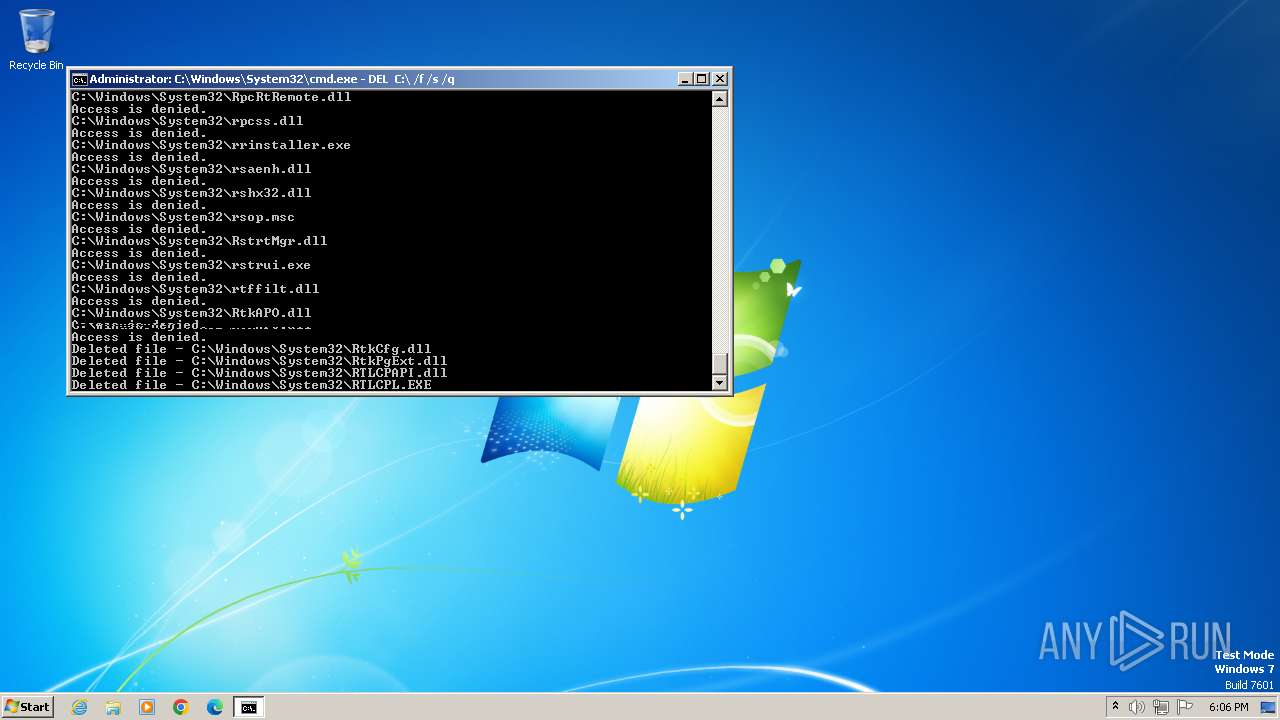
Task: Launch Internet Explorer from taskbar
Action: (x=79, y=707)
